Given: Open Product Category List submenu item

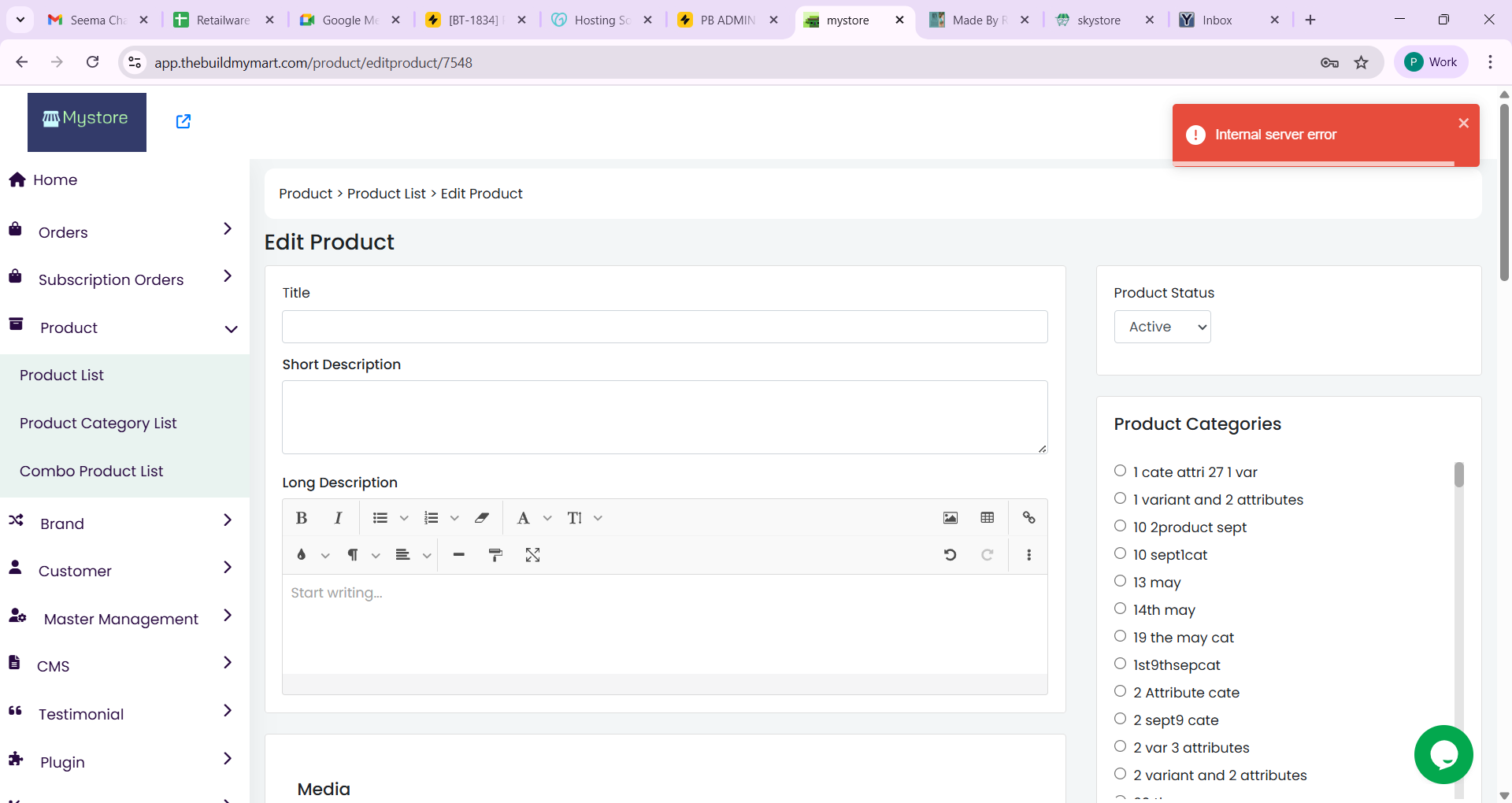Looking at the screenshot, I should click(x=98, y=424).
